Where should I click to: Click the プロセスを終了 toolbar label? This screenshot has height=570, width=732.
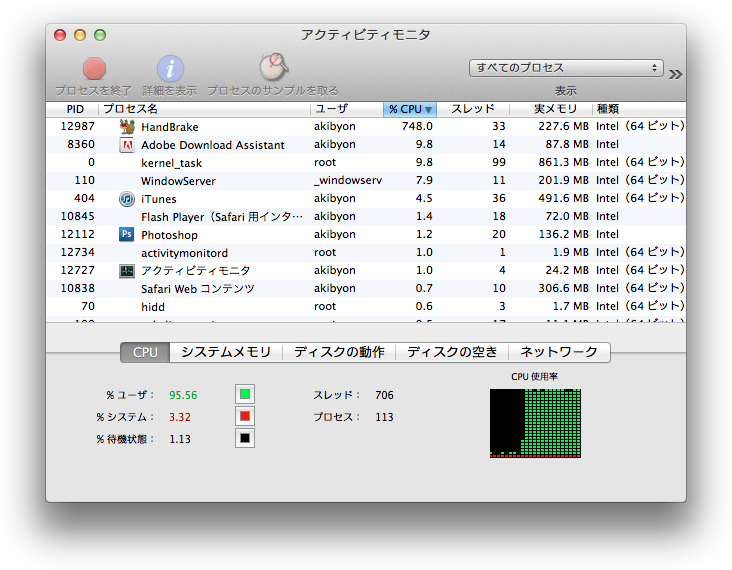[93, 91]
